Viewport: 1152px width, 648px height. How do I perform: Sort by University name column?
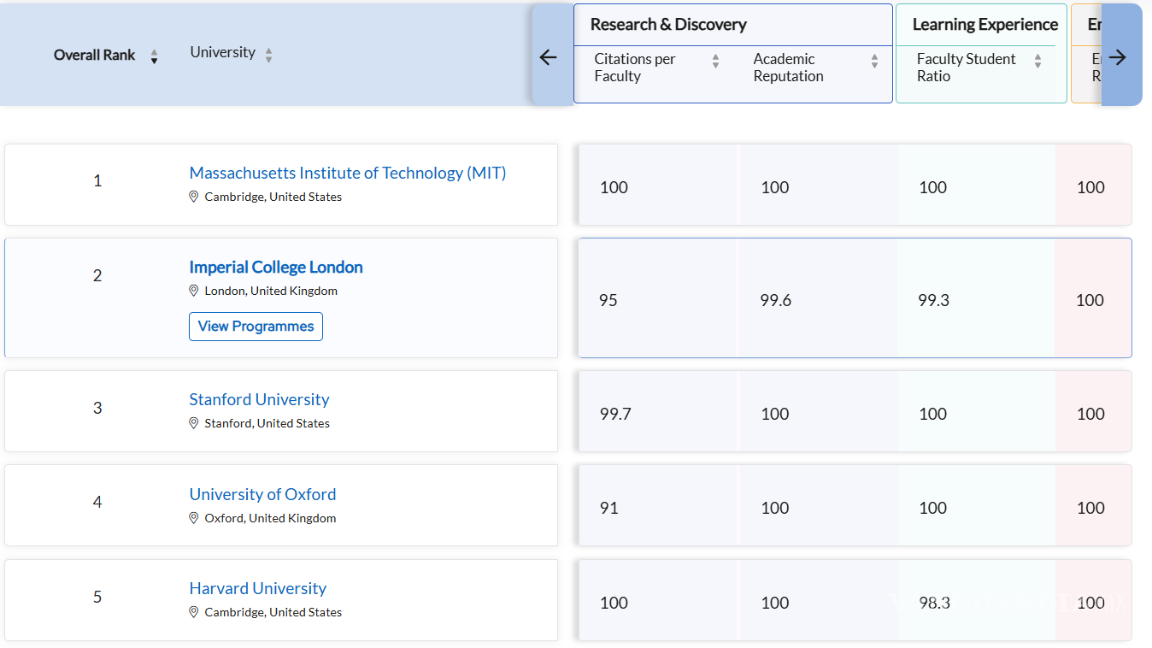coord(268,55)
